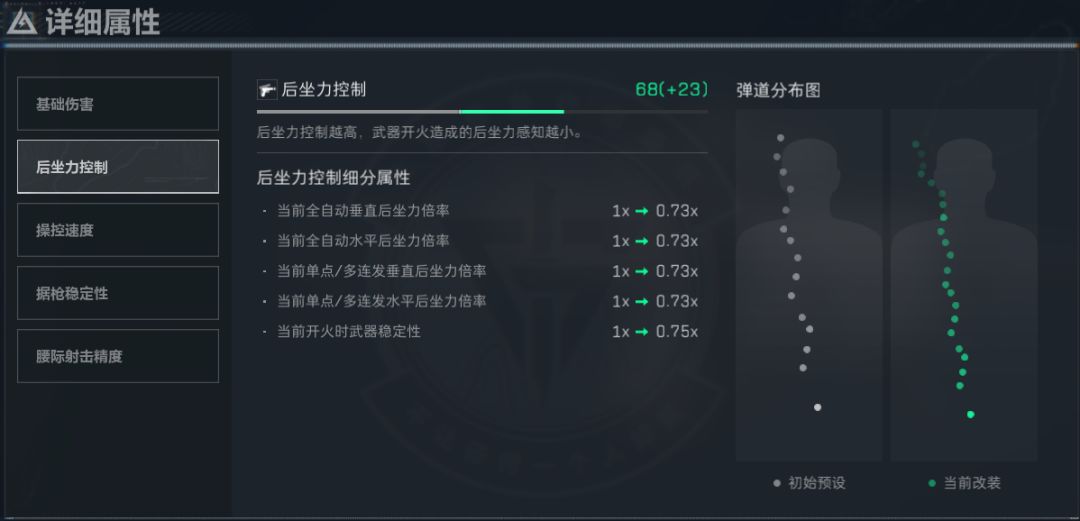1080x521 pixels.
Task: Click the 68(+23) recoil control value
Action: pyautogui.click(x=671, y=89)
